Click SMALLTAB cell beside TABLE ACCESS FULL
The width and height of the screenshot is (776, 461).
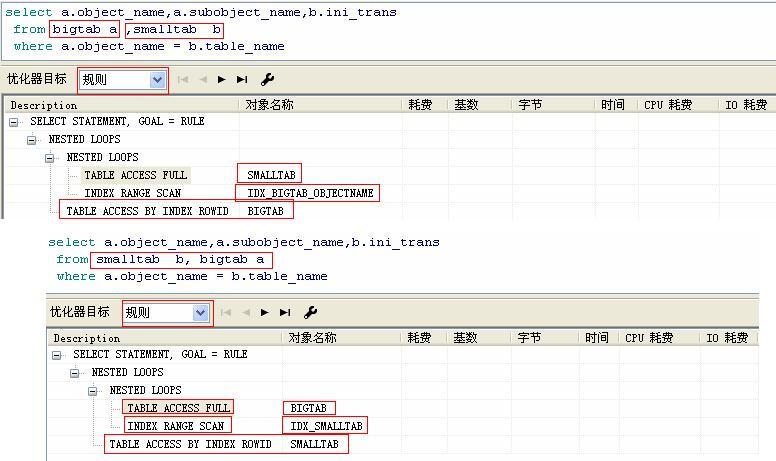coord(271,175)
